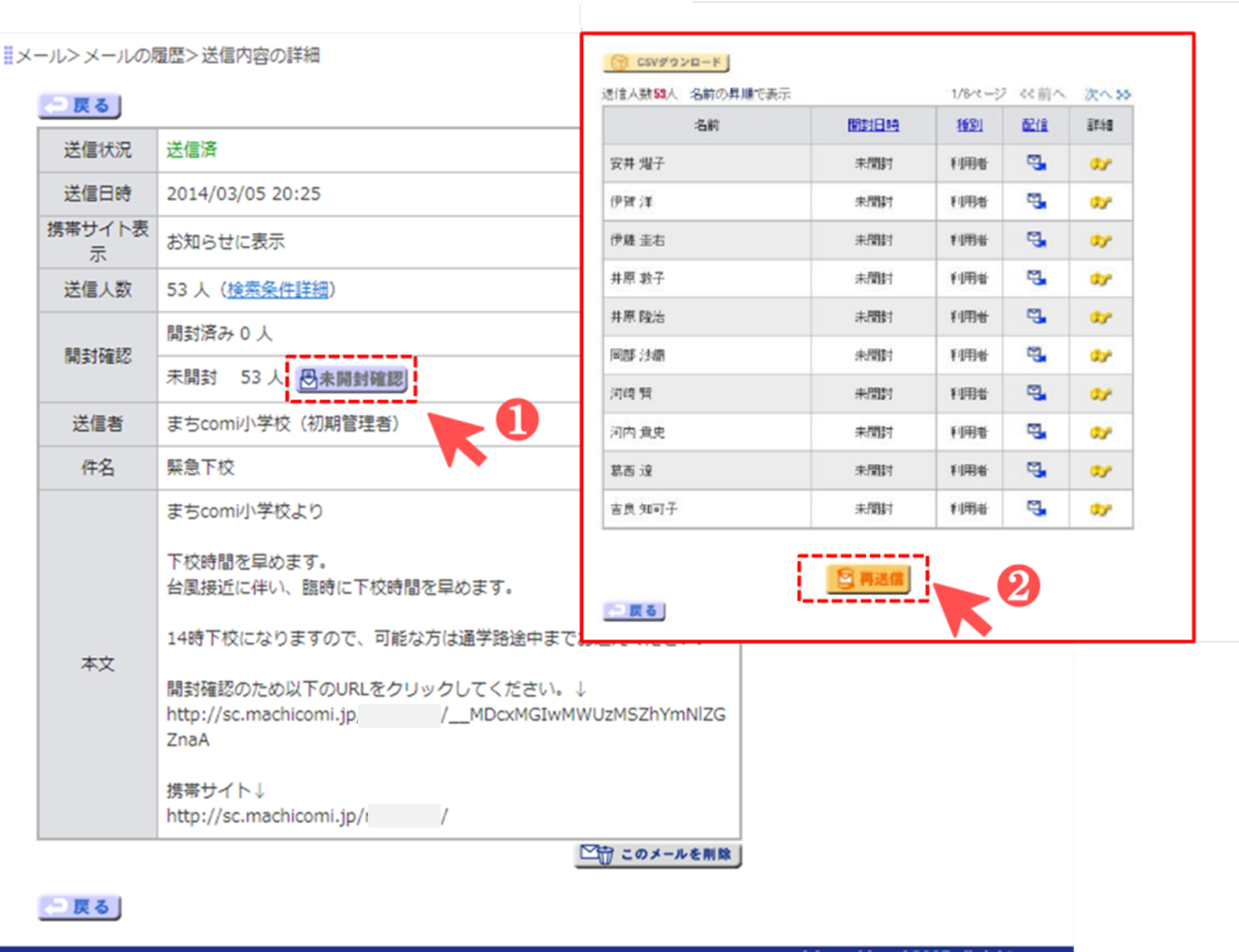
Task: Sort the list by 開封日時 column
Action: click(873, 125)
